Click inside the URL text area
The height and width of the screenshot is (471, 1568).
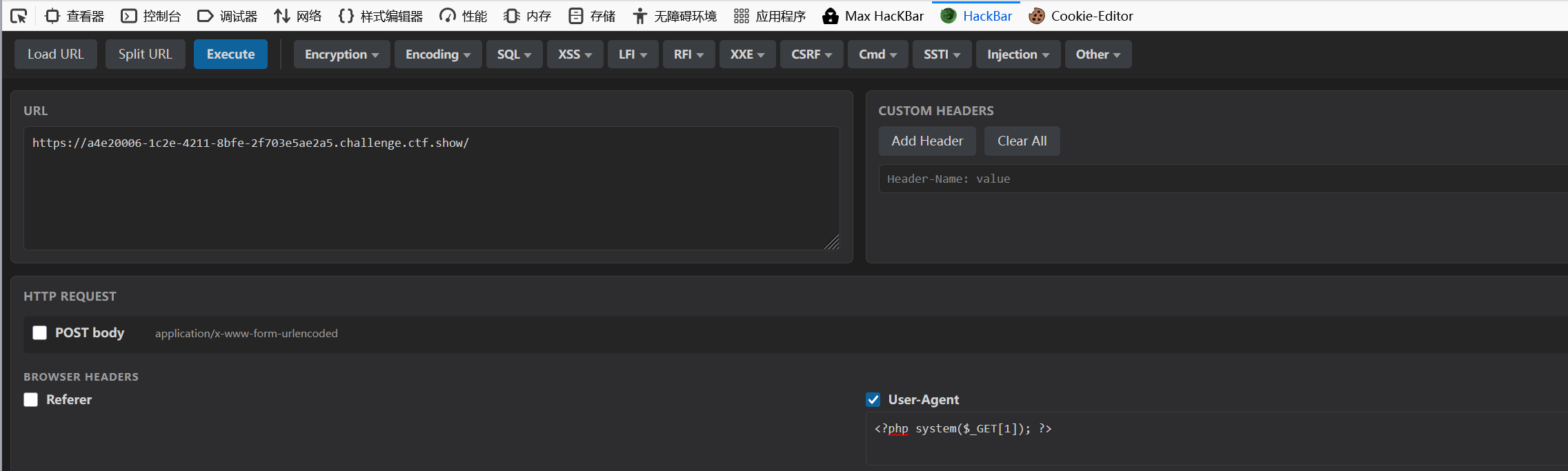(x=432, y=188)
